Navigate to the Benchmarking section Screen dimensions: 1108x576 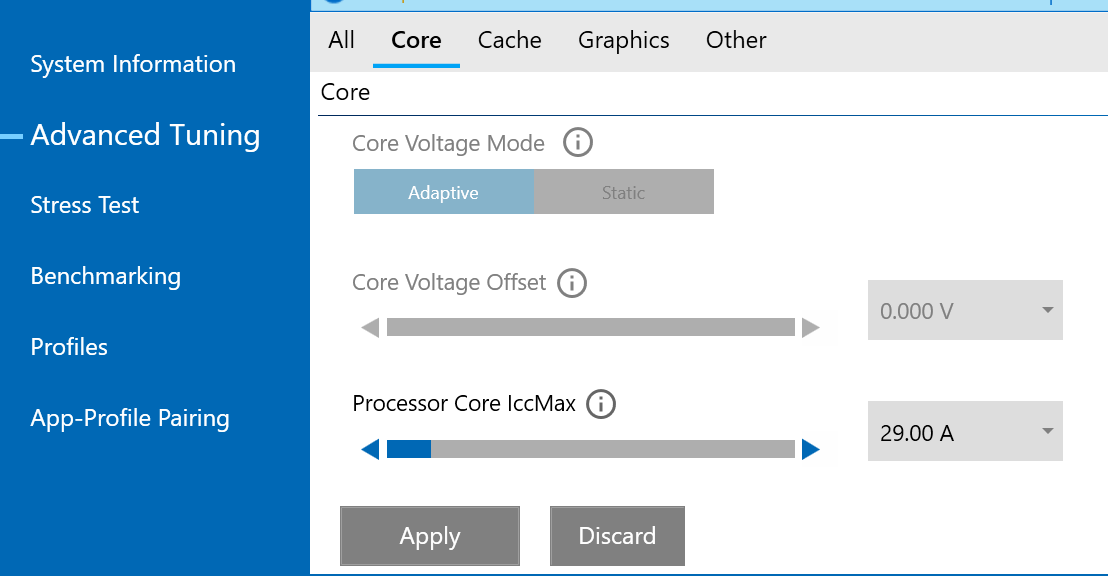pyautogui.click(x=105, y=276)
